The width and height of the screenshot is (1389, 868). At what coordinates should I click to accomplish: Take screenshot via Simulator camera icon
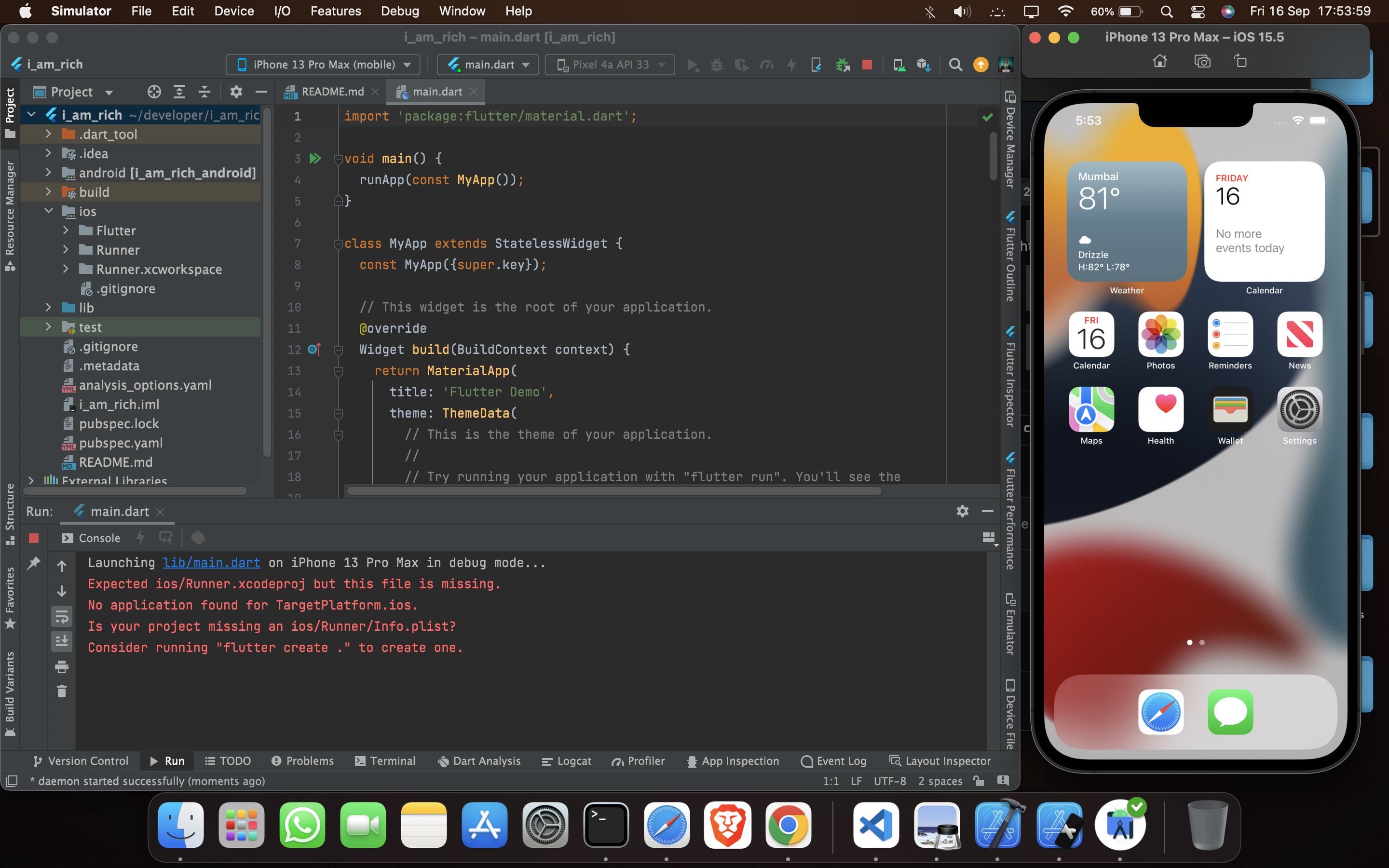pos(1202,61)
